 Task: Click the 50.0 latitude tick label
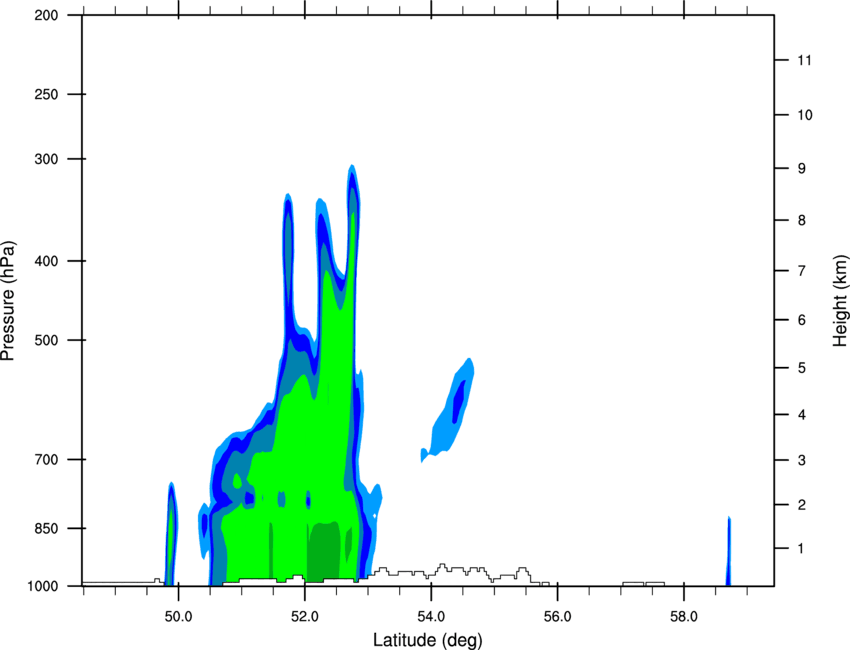tap(178, 617)
